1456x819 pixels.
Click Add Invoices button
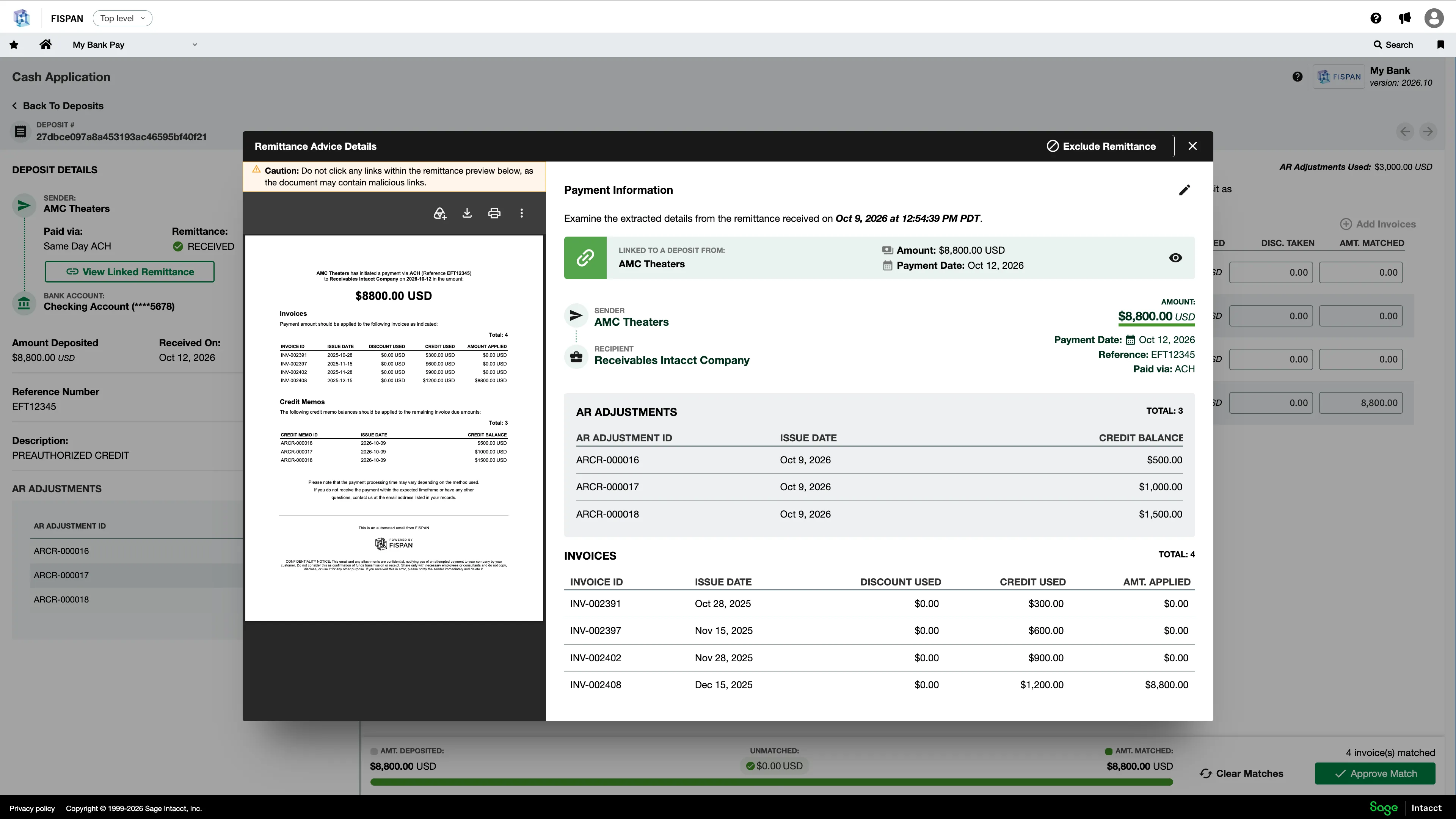pyautogui.click(x=1378, y=224)
